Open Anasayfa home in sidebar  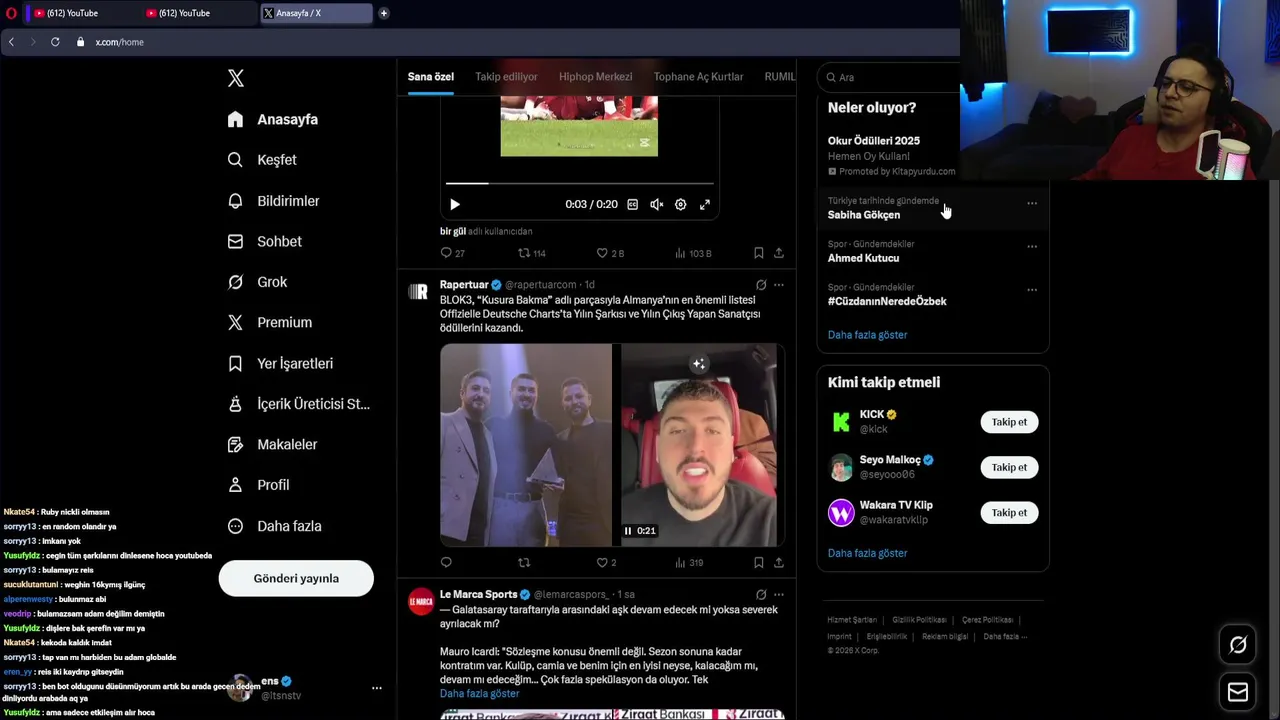[273, 119]
